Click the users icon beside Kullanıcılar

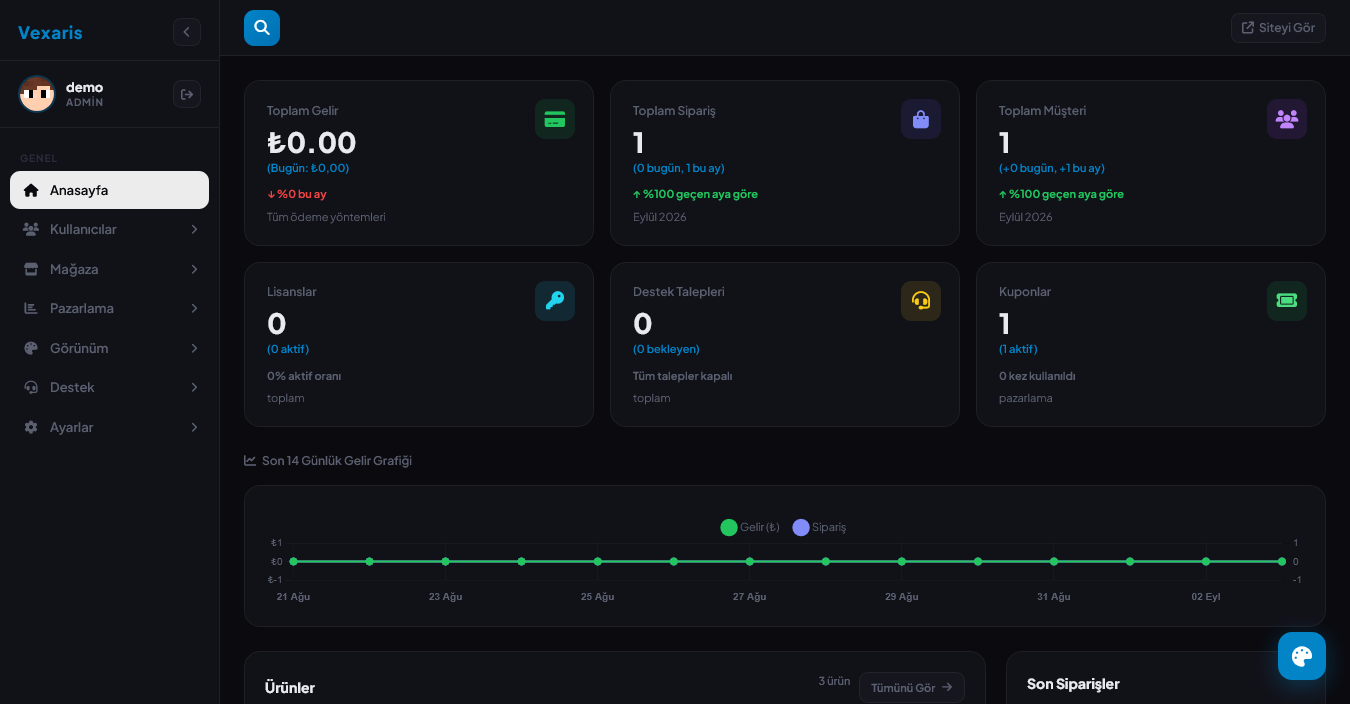pos(31,229)
